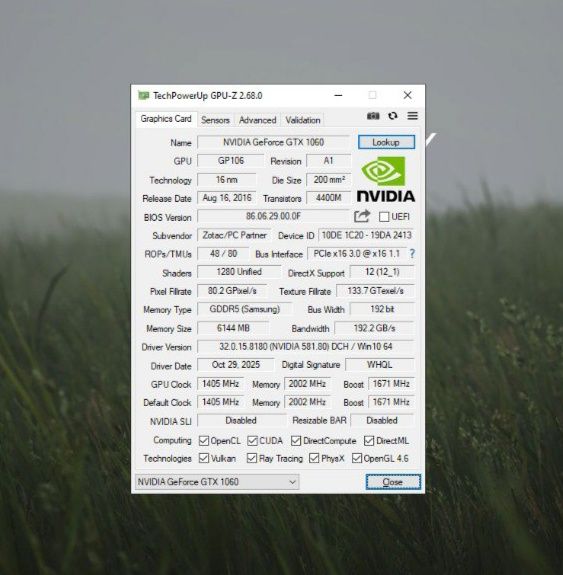Click the NVIDIA logo image
563x575 pixels.
[385, 179]
